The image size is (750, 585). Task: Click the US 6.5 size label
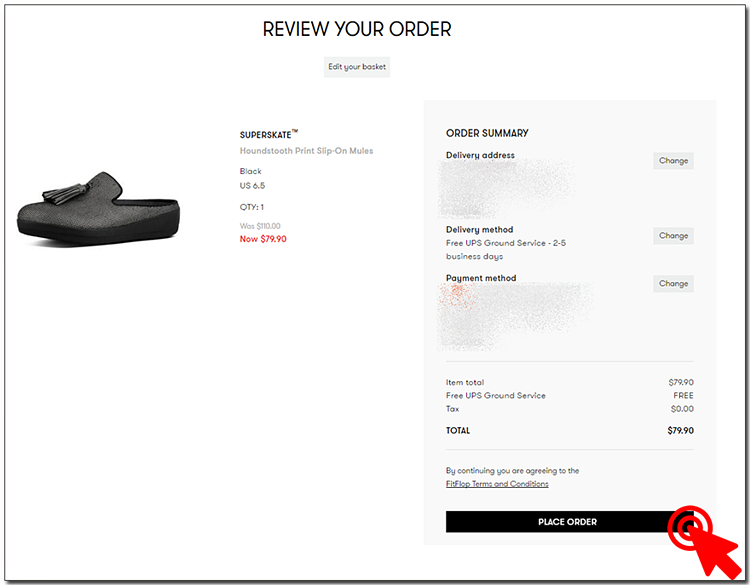pos(252,186)
